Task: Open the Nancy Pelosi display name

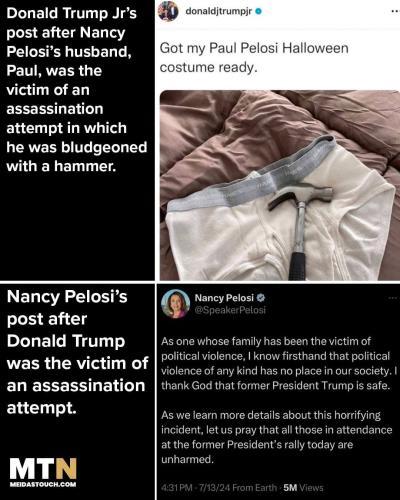Action: point(224,298)
